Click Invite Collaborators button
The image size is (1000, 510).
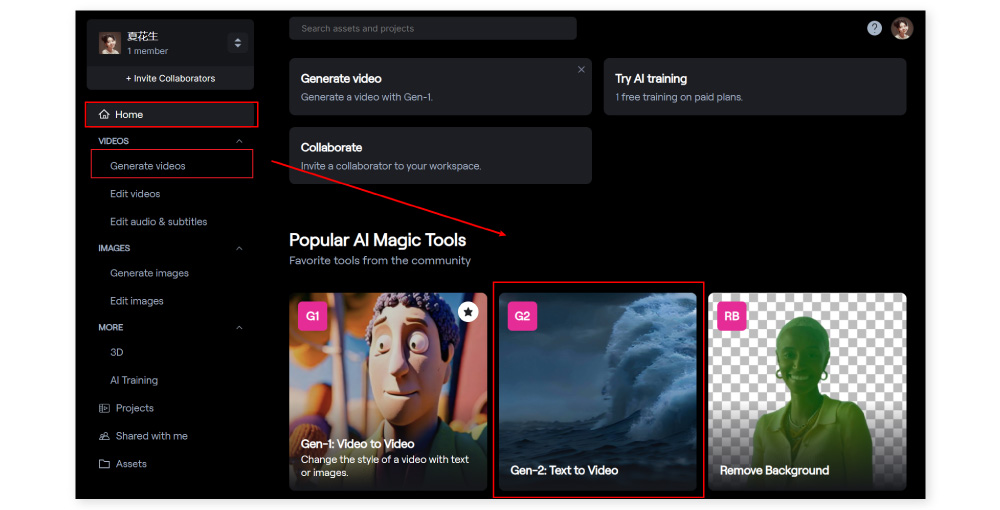coord(170,78)
